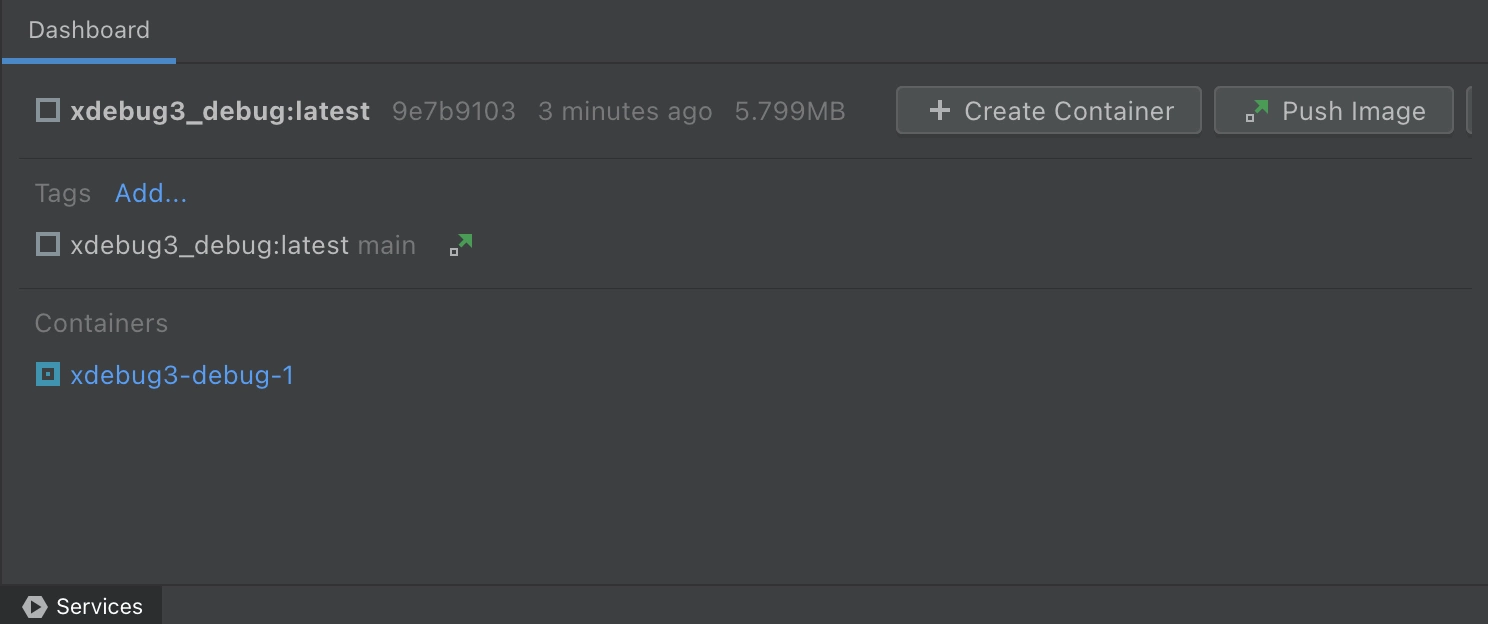Select the image ID 9e7b9103
The height and width of the screenshot is (624, 1488).
pyautogui.click(x=454, y=111)
